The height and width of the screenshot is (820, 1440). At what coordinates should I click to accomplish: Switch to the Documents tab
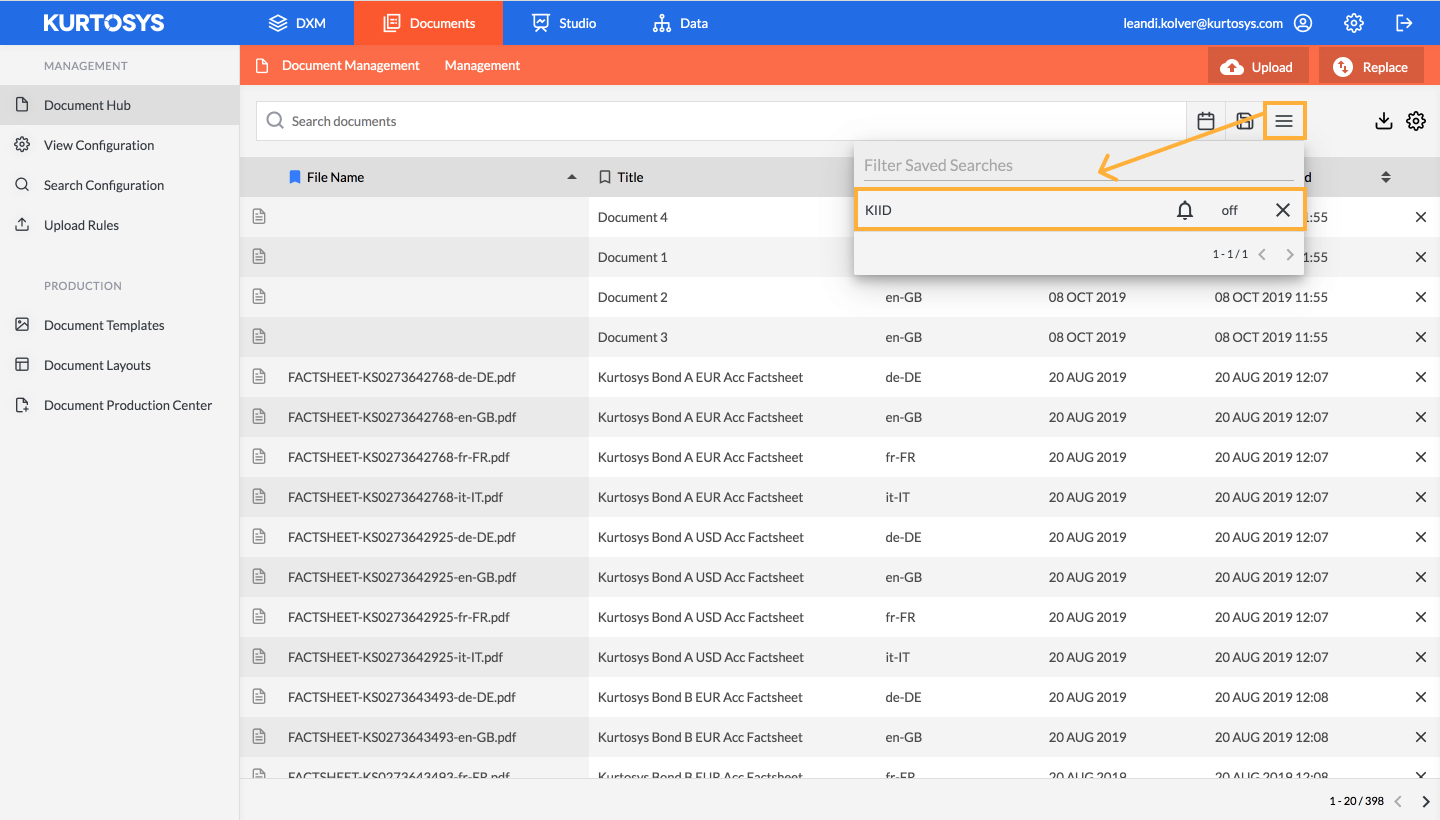coord(429,22)
